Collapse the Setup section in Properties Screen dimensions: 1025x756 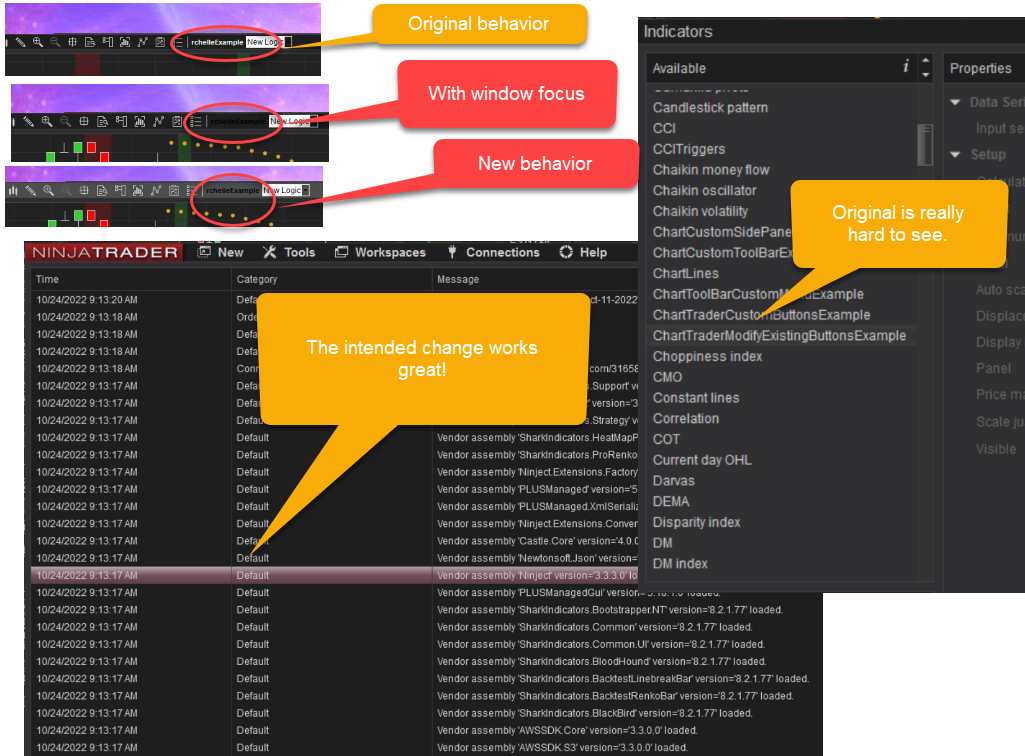[x=953, y=154]
